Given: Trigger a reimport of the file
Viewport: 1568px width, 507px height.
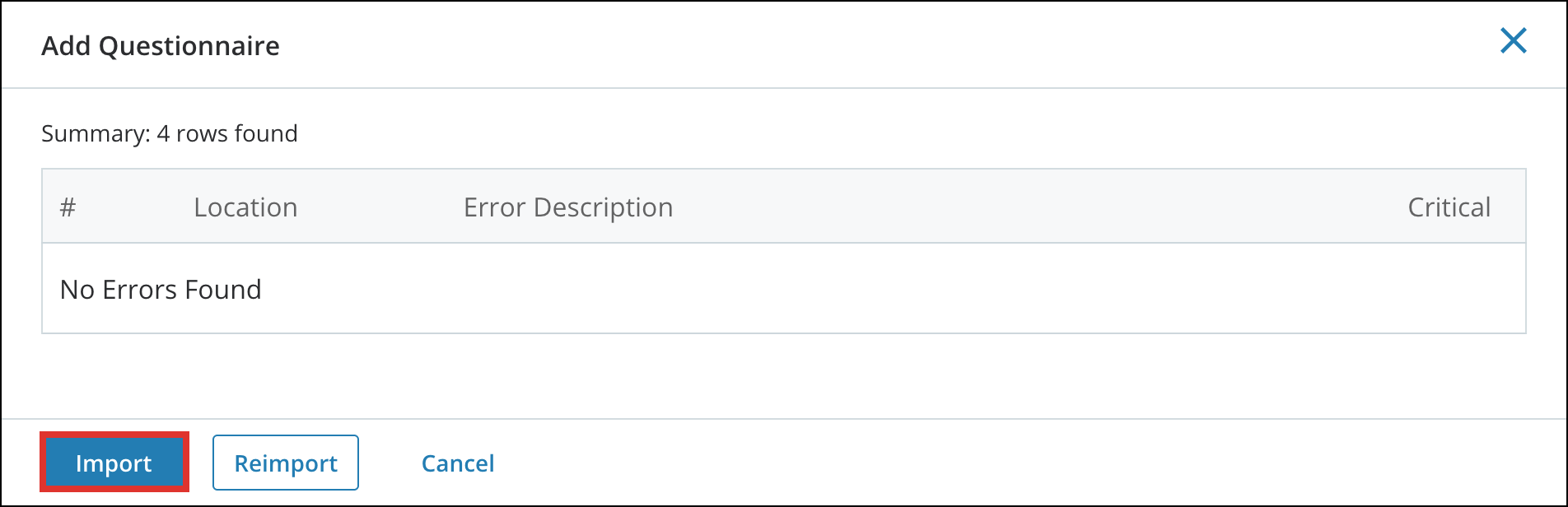Looking at the screenshot, I should coord(285,463).
